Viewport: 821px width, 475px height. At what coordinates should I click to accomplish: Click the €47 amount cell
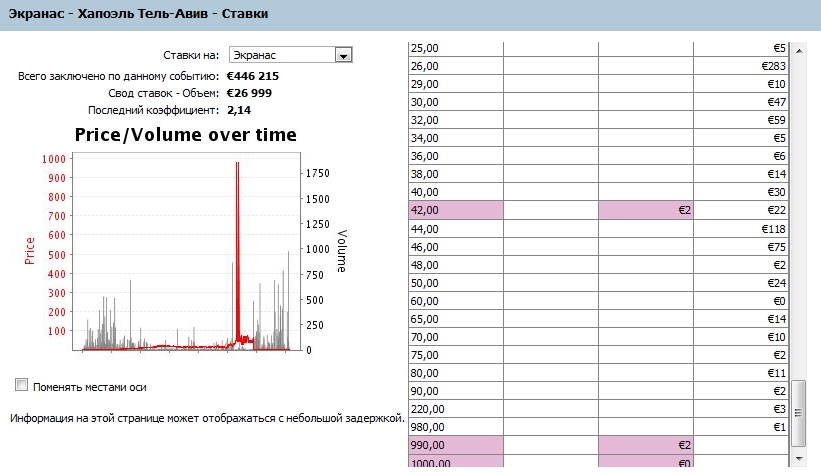pyautogui.click(x=740, y=102)
